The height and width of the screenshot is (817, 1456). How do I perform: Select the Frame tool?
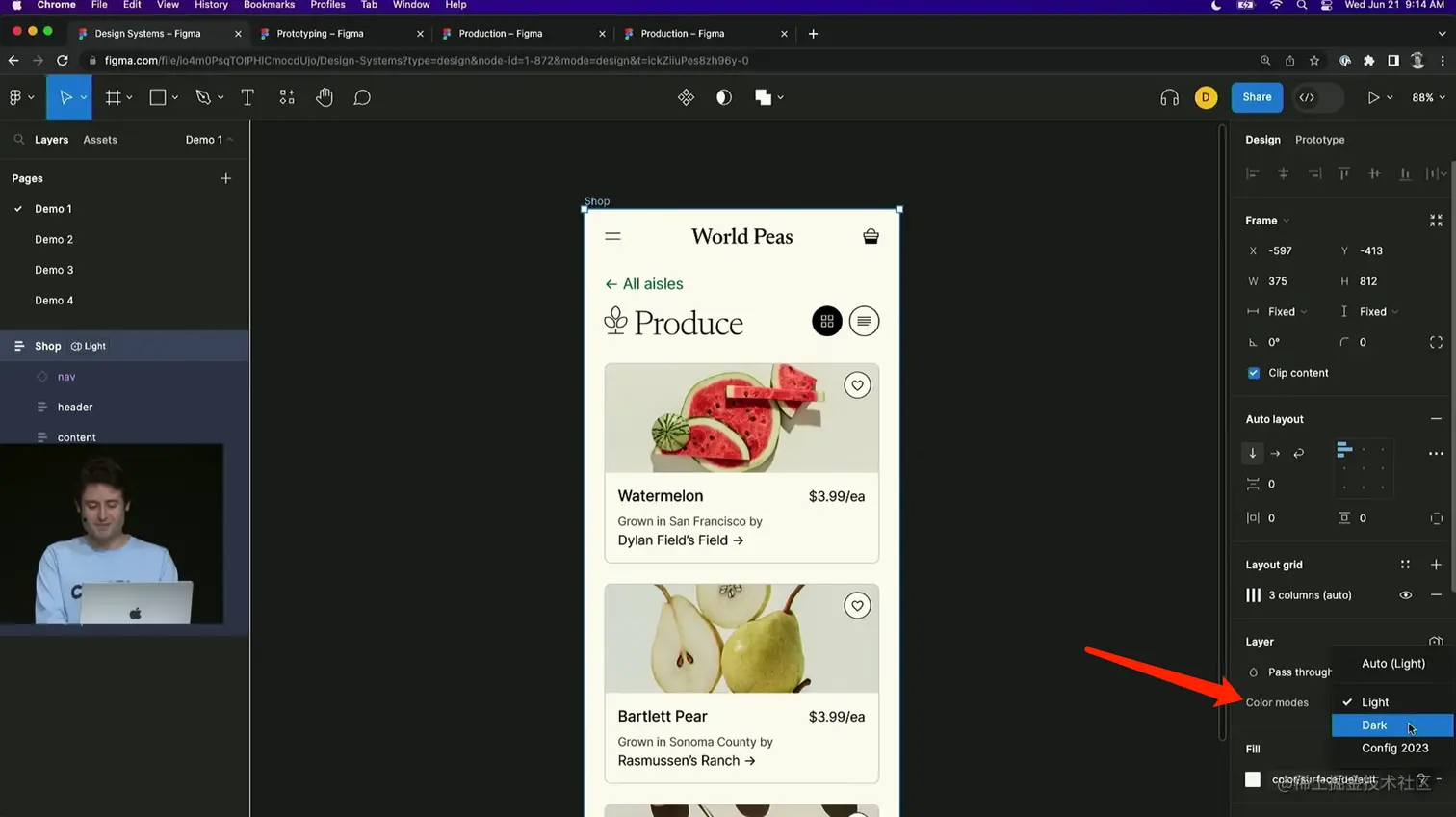(x=113, y=97)
